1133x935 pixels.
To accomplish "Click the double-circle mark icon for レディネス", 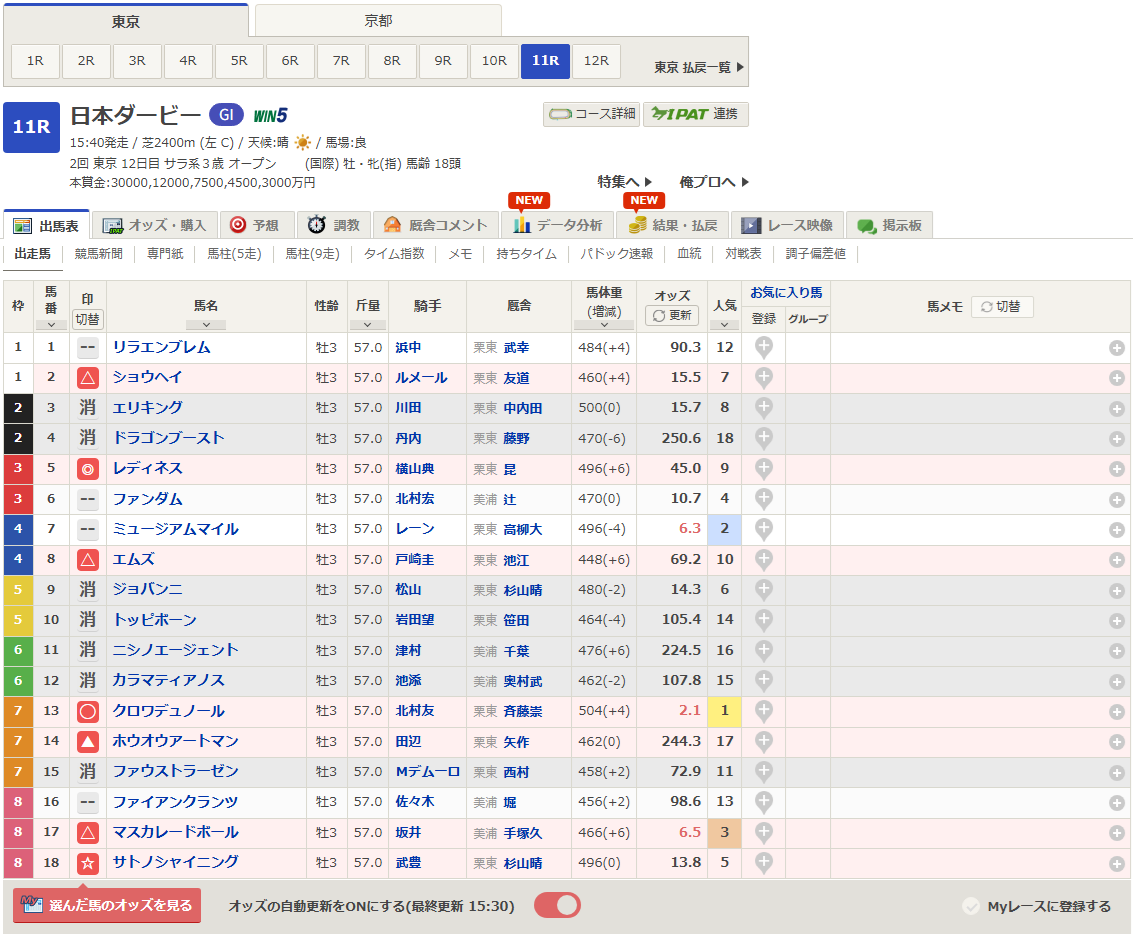I will tap(88, 469).
